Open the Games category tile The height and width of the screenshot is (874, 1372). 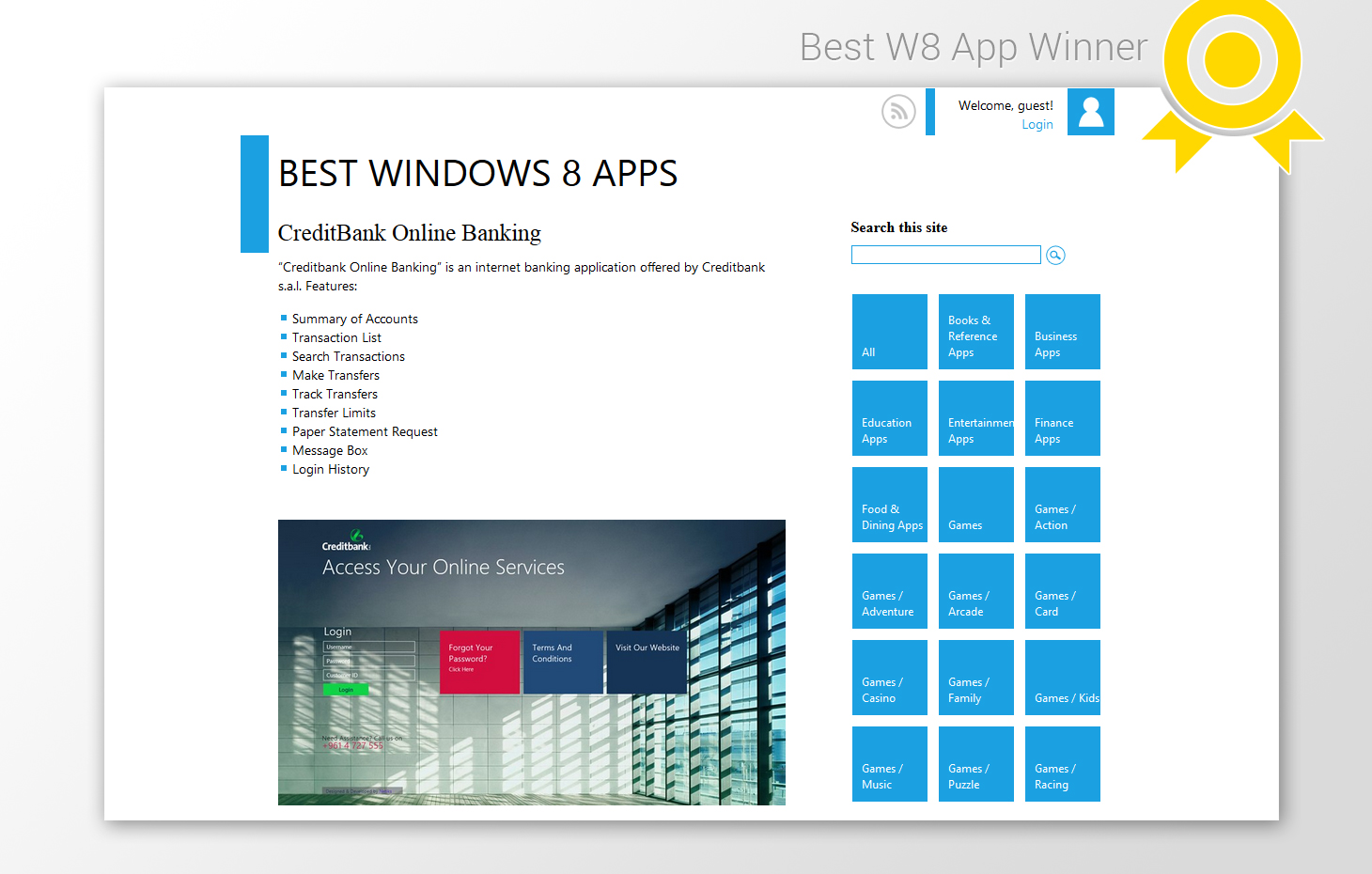(976, 505)
